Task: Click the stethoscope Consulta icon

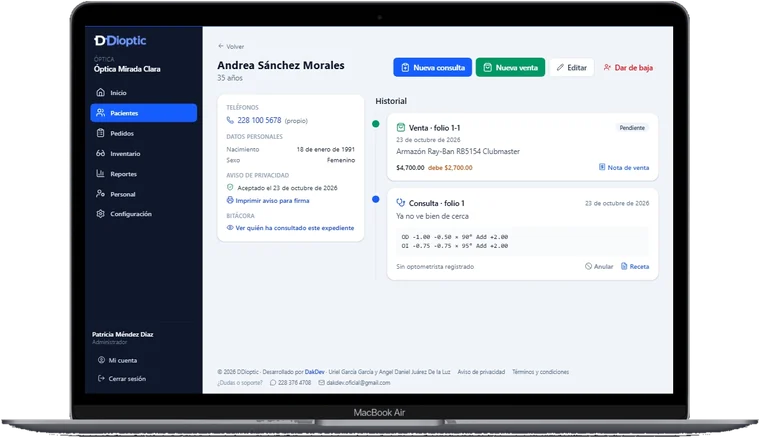Action: click(x=401, y=203)
